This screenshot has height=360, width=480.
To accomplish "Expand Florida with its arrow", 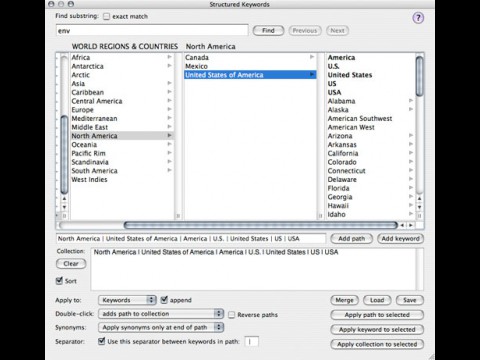I will click(x=411, y=188).
